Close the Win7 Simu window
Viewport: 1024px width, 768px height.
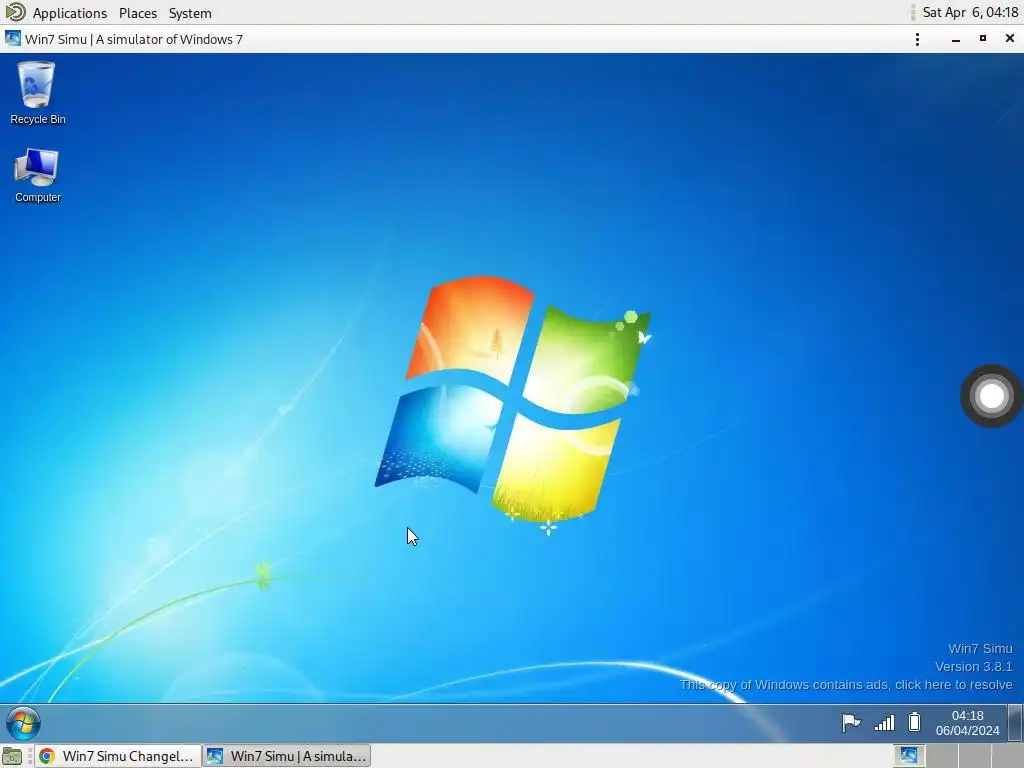(x=1010, y=39)
